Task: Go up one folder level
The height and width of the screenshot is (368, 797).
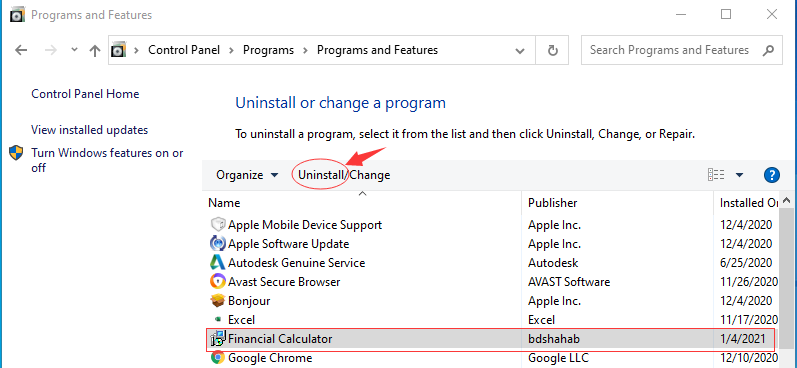Action: 95,50
